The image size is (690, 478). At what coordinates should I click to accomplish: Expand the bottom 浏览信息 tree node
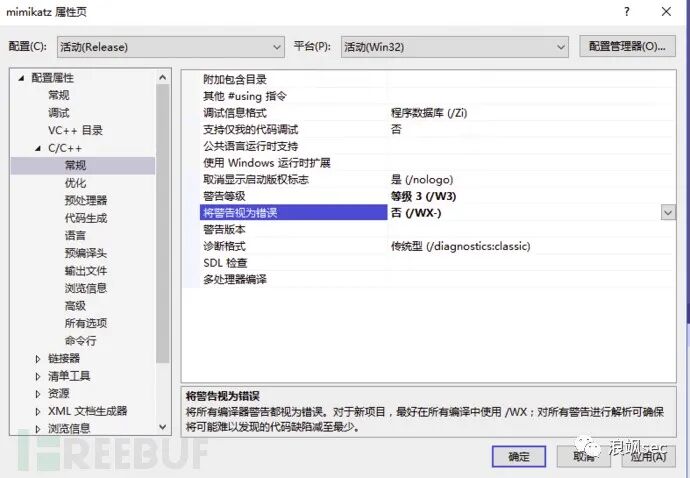[38, 429]
